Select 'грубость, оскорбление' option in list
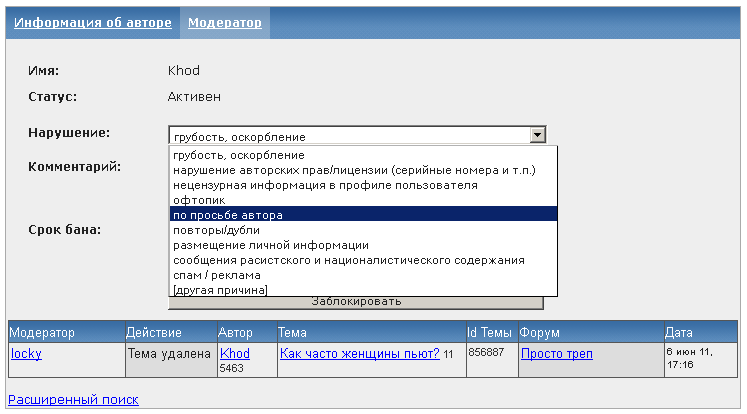747x414 pixels. tap(239, 156)
